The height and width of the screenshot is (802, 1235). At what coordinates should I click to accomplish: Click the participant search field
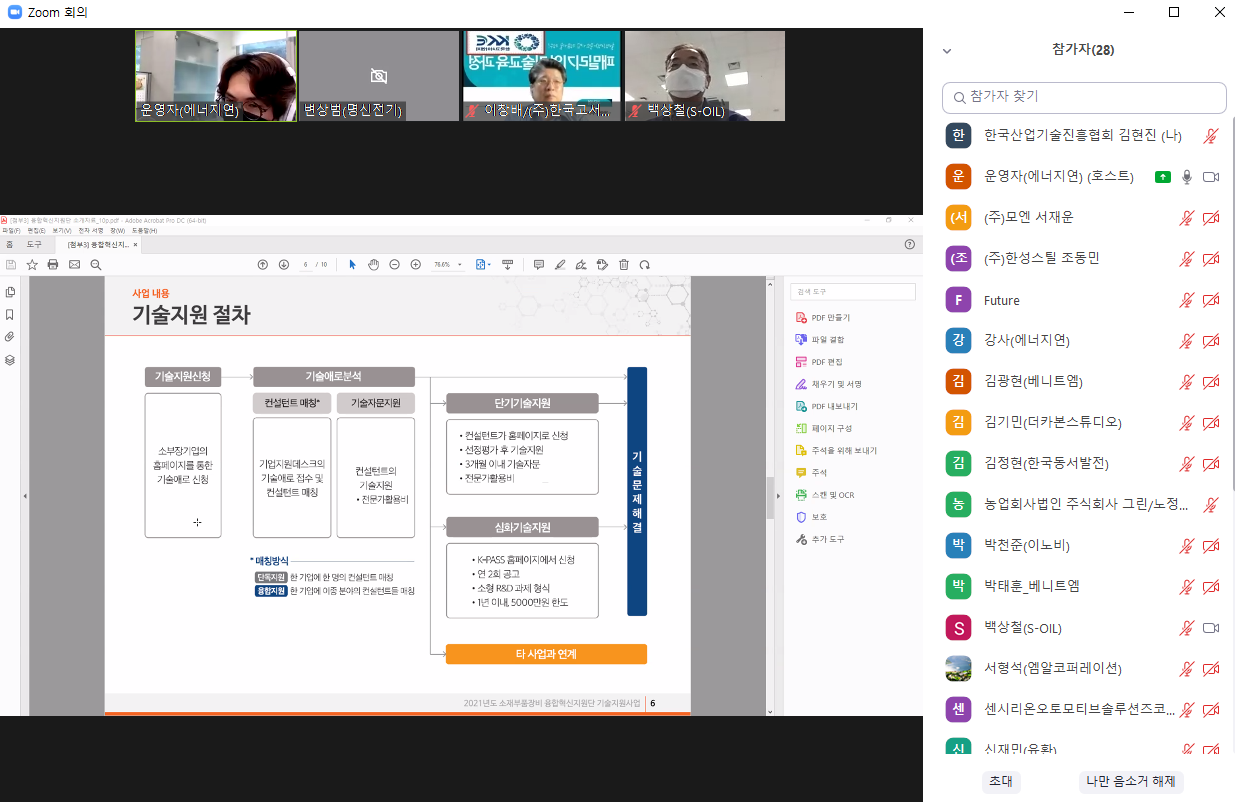1084,97
